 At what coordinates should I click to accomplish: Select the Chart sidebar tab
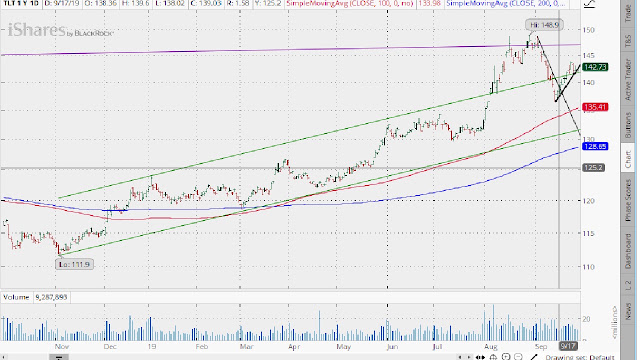tap(629, 159)
